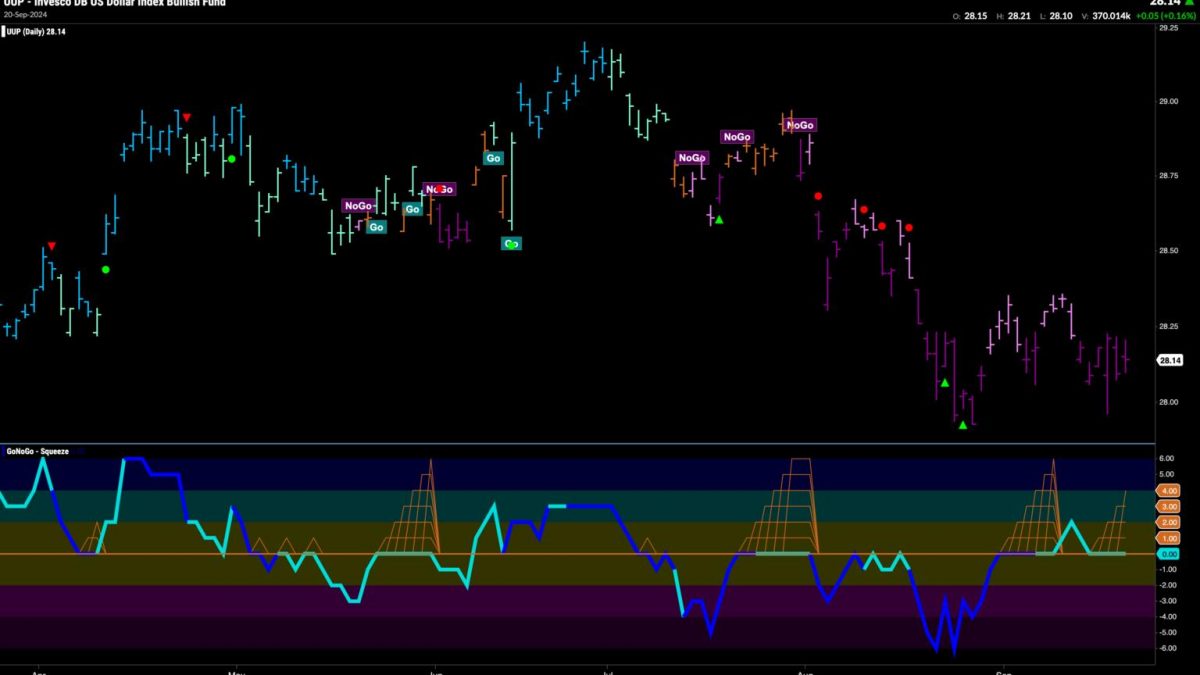Click the 29.00 price axis label
The image size is (1200, 675).
[1168, 100]
